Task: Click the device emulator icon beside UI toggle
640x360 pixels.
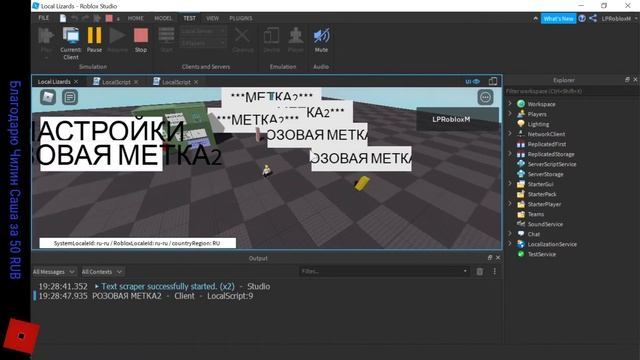Action: coord(493,81)
